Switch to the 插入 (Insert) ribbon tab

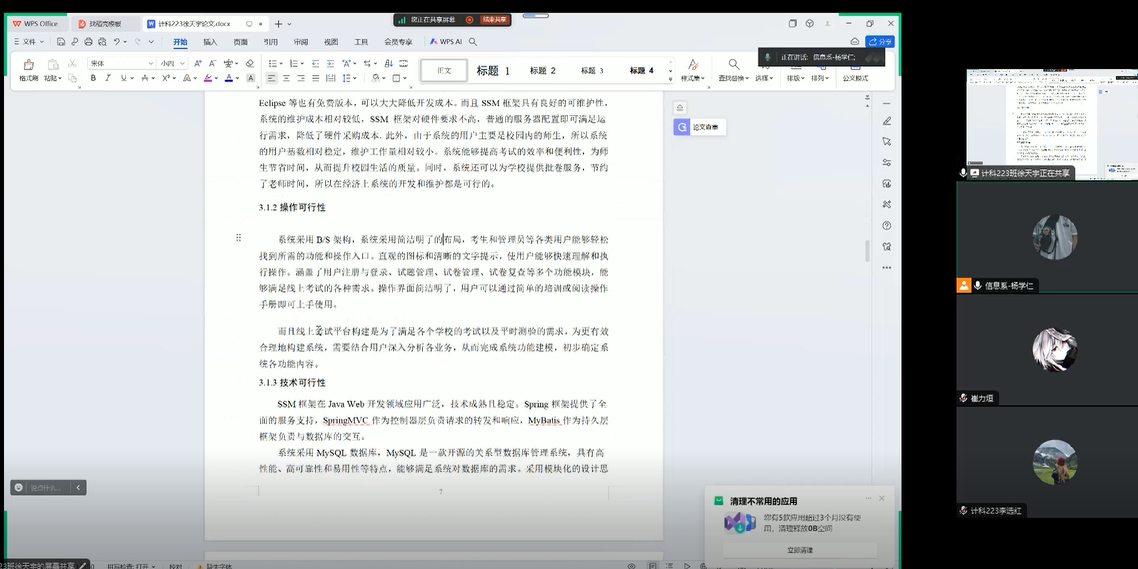click(x=210, y=42)
